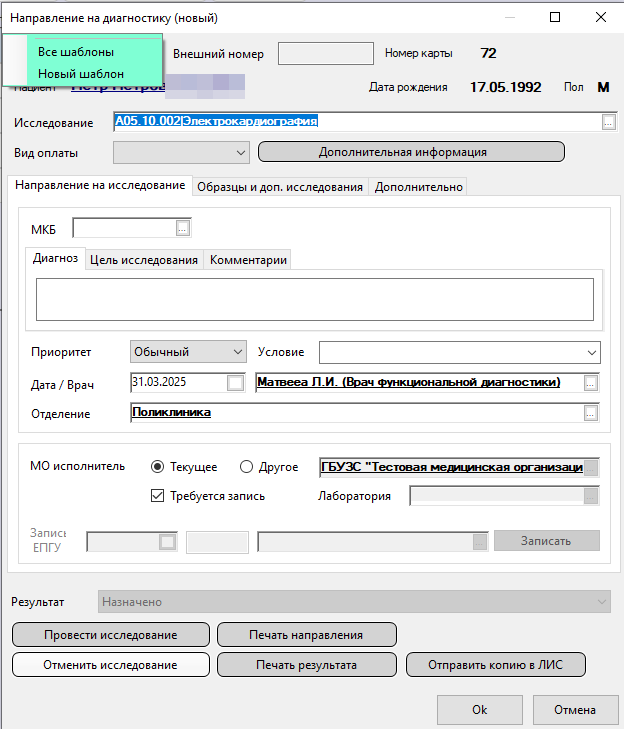
Task: Click into the date field showing 31.03.2025
Action: (x=179, y=383)
